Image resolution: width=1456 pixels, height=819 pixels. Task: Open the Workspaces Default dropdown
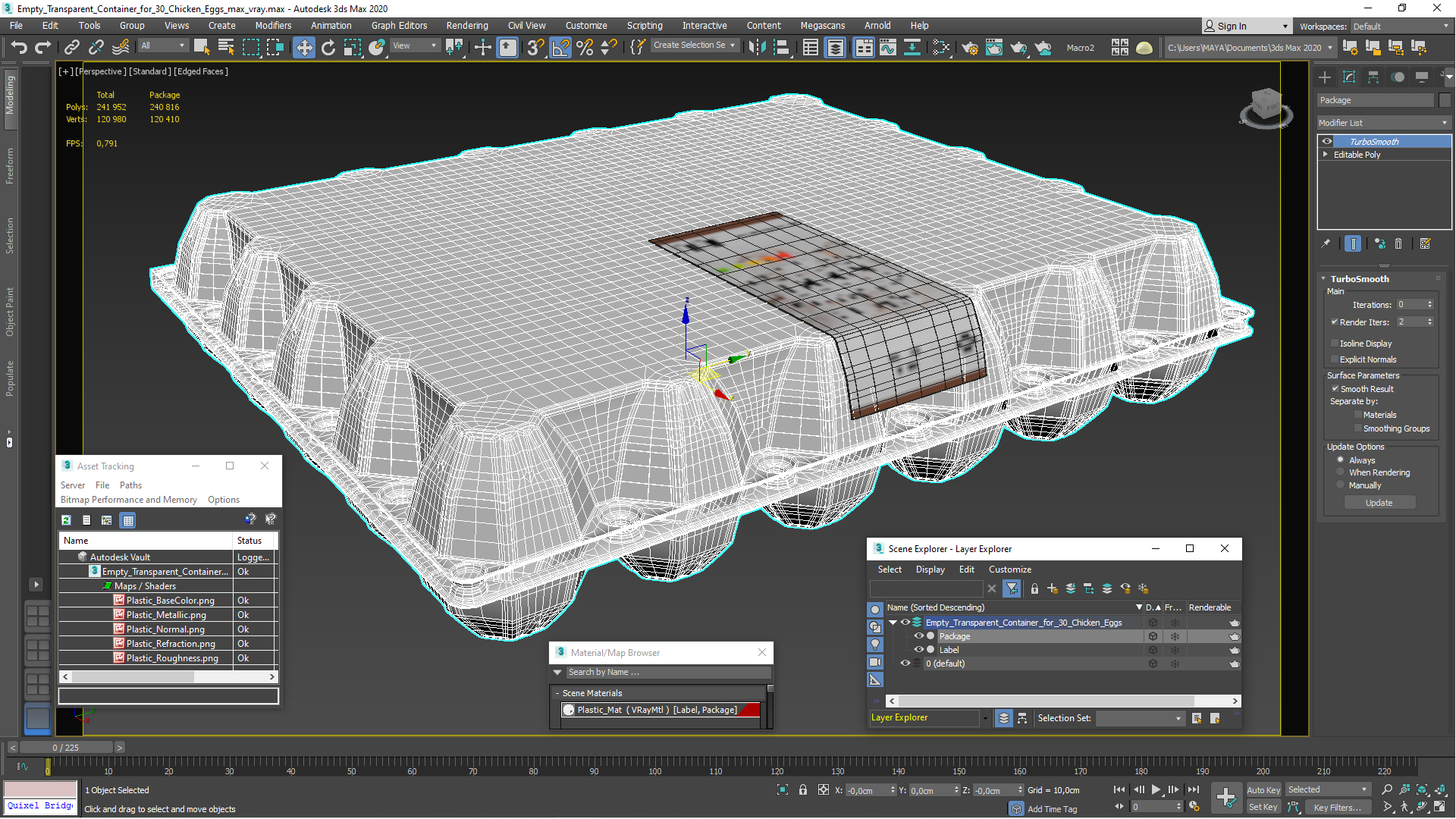point(1400,27)
